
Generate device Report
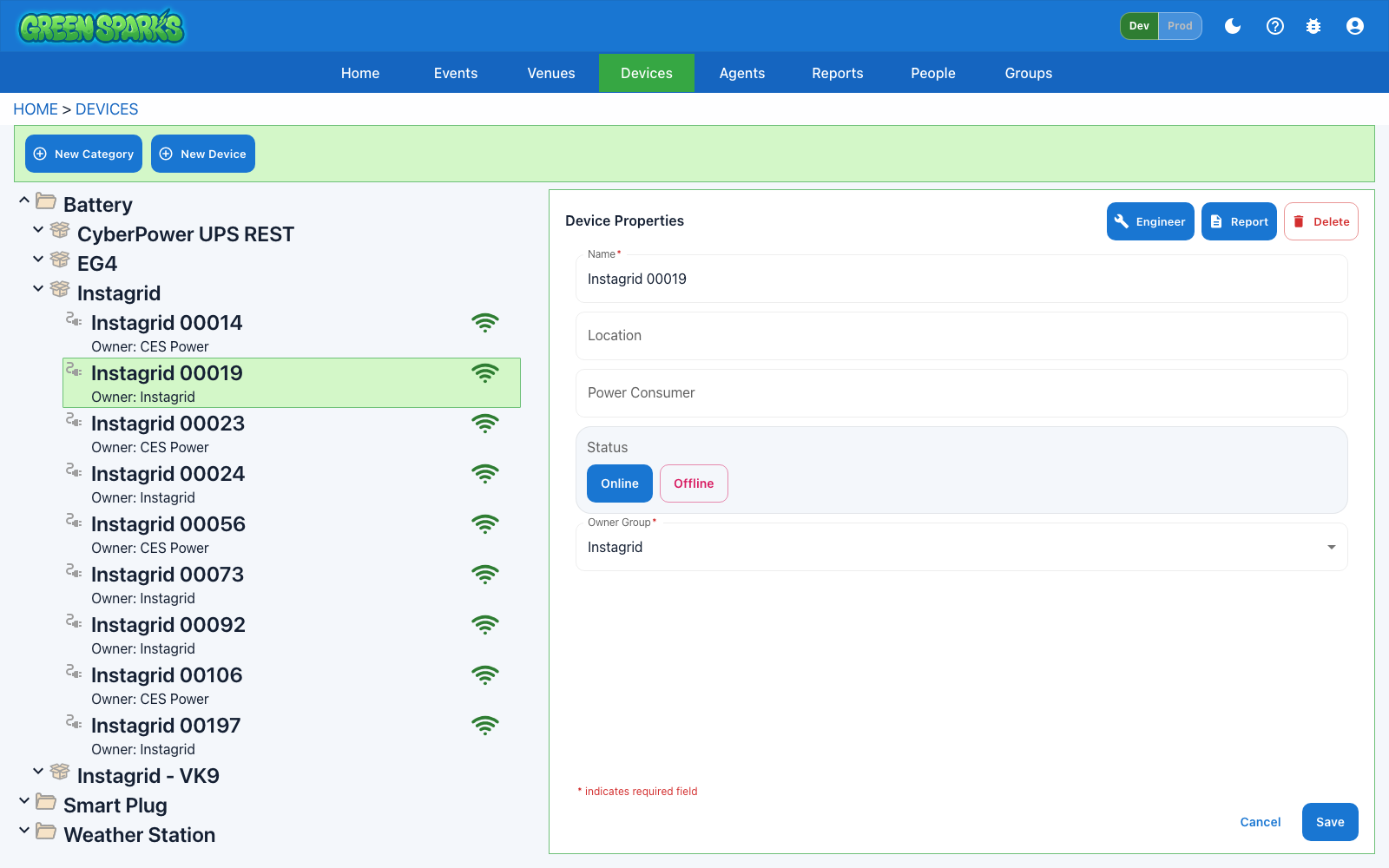pos(1239,221)
